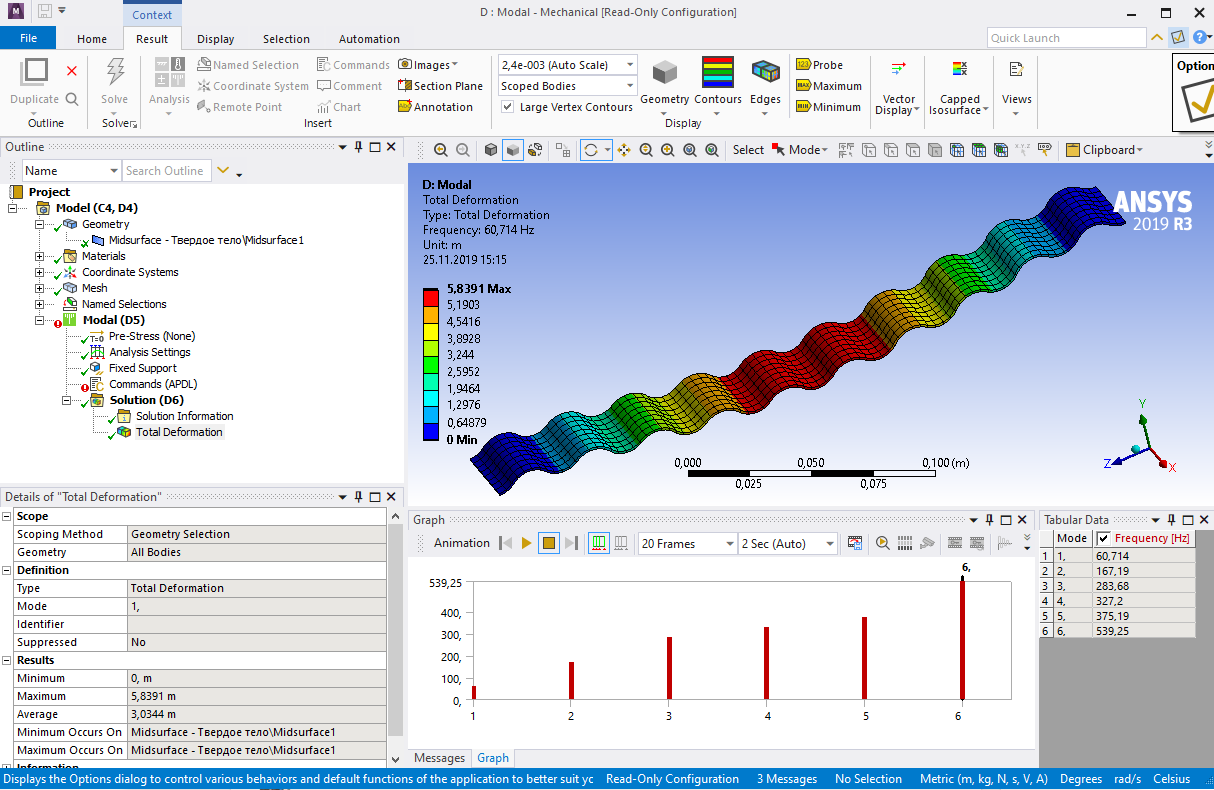Toggle the undeformed animation display button
1214x790 pixels.
pyautogui.click(x=620, y=542)
